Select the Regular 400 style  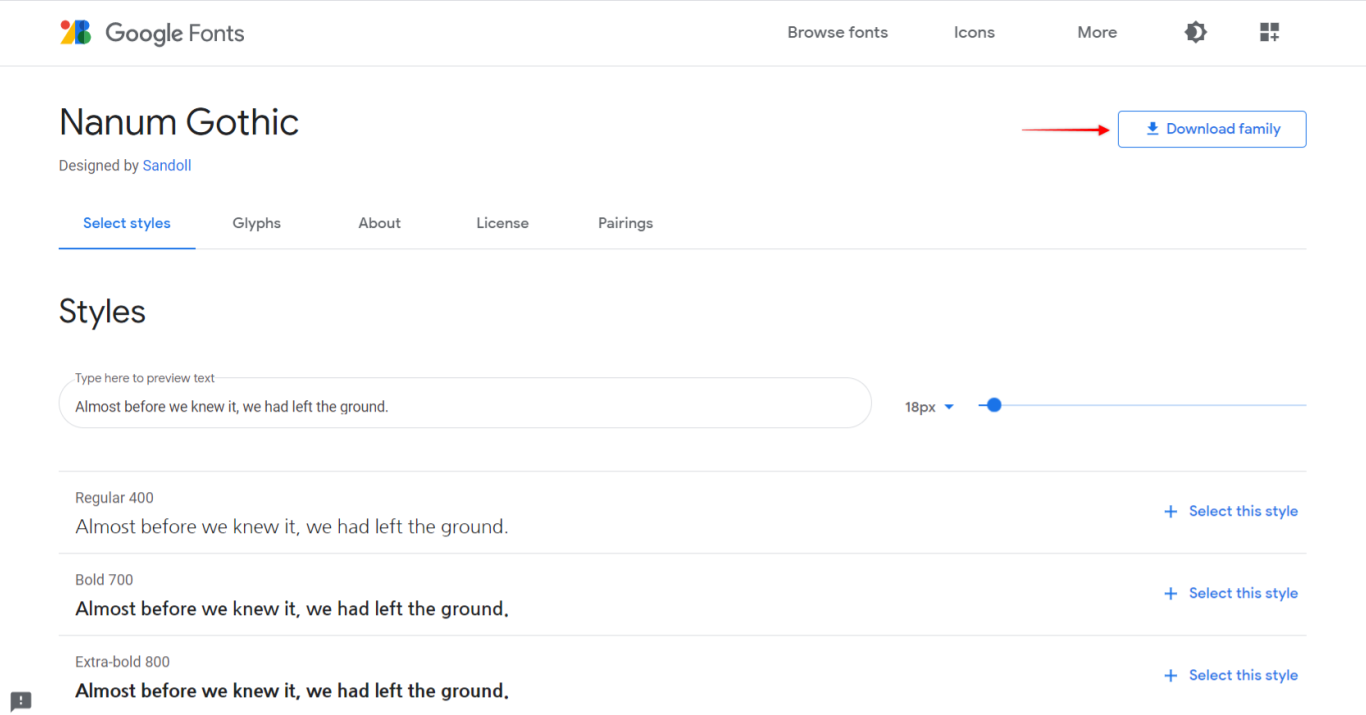point(1231,511)
